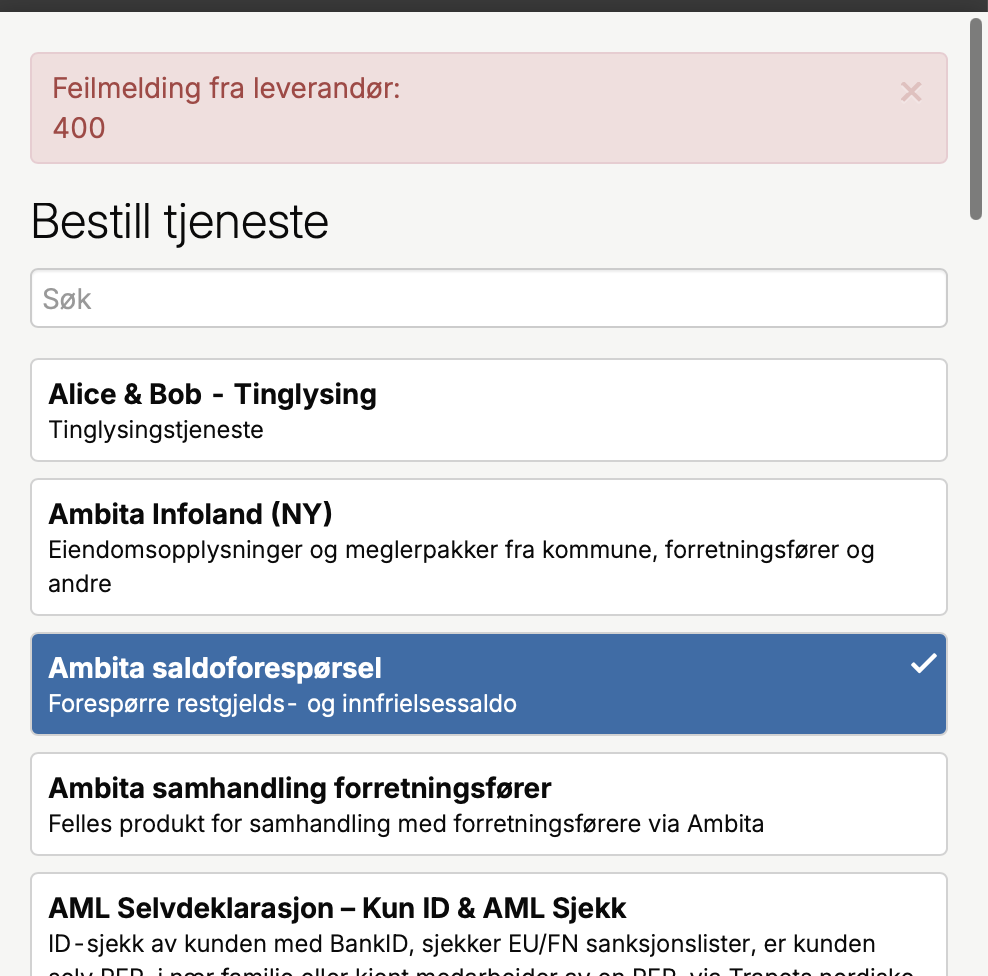Click the 400 error code text
The width and height of the screenshot is (988, 976).
tap(78, 128)
